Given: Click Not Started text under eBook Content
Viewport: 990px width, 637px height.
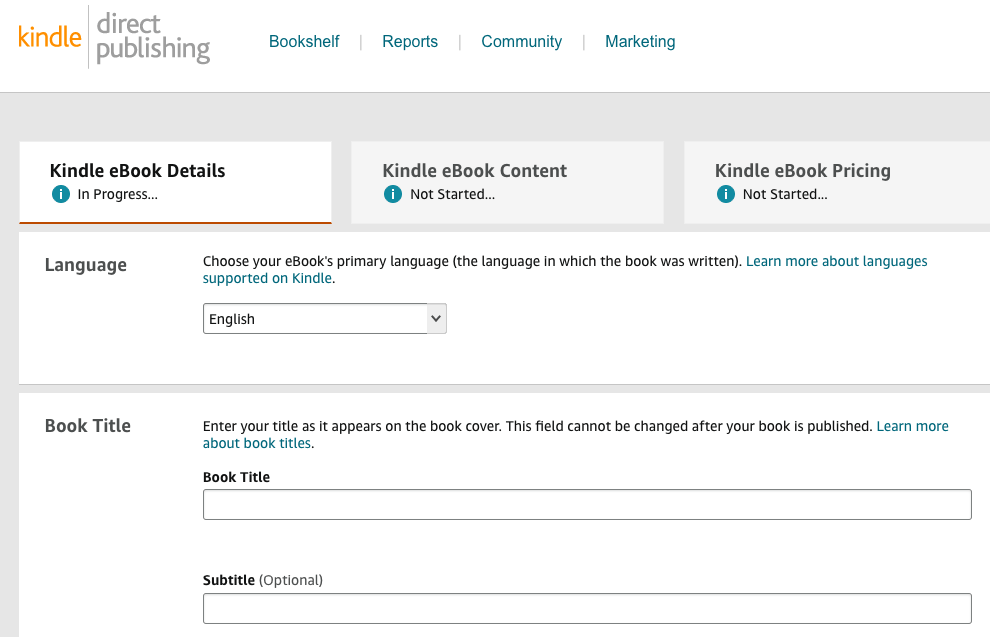Looking at the screenshot, I should [x=452, y=194].
